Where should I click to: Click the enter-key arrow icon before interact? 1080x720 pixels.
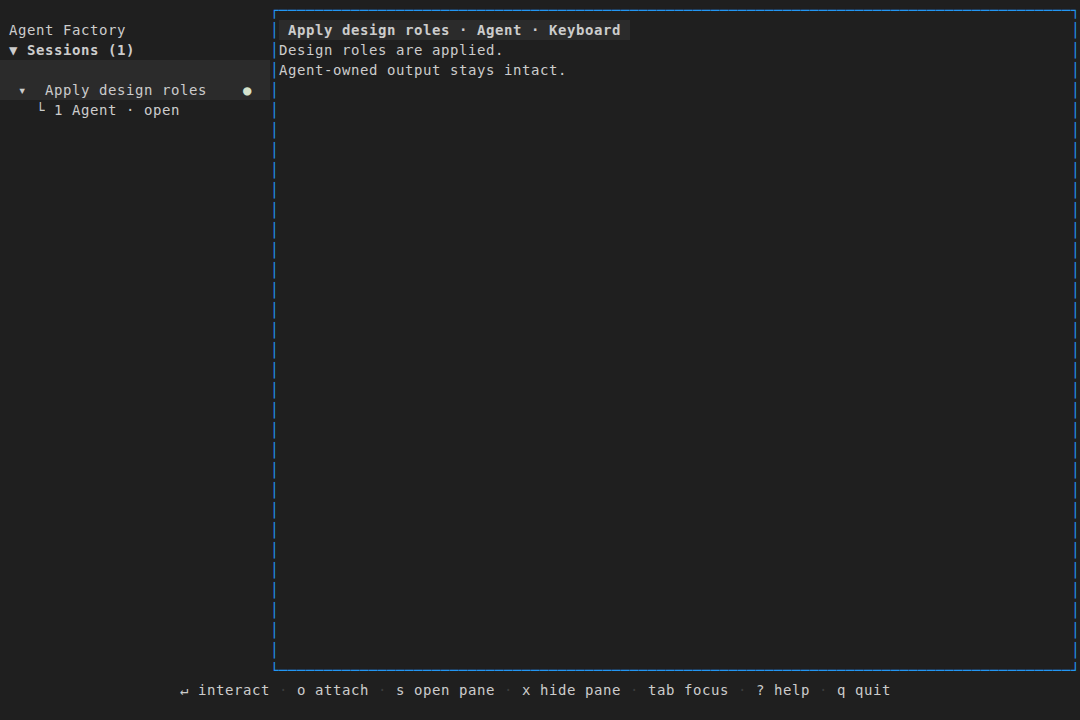184,691
